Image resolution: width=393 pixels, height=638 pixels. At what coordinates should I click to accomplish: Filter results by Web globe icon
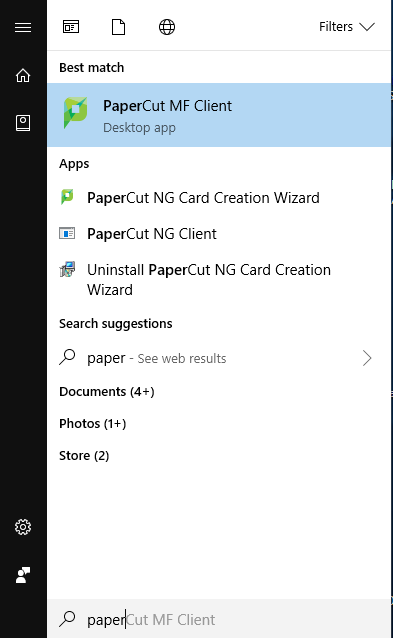[167, 27]
